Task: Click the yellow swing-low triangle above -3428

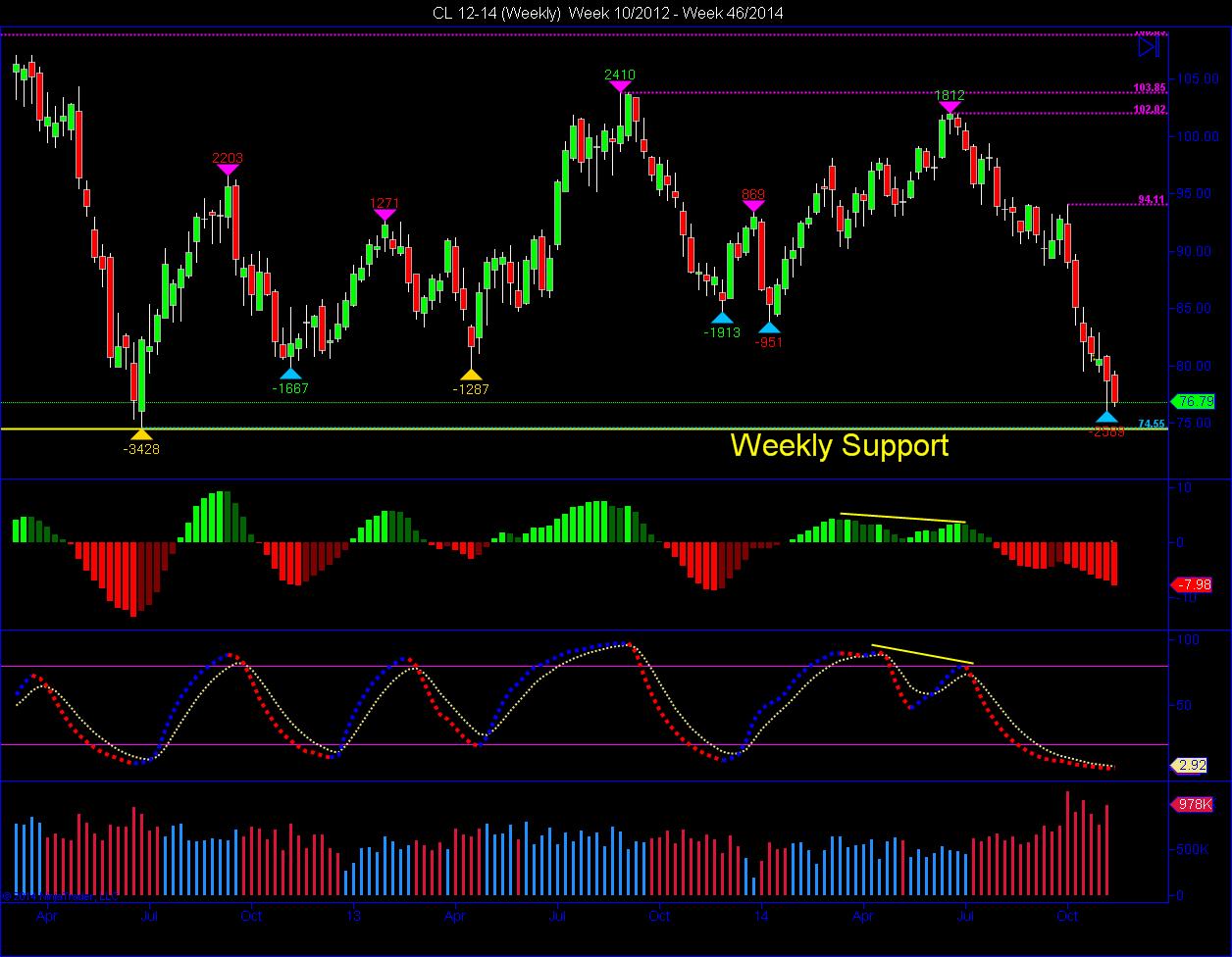Action: [x=142, y=433]
